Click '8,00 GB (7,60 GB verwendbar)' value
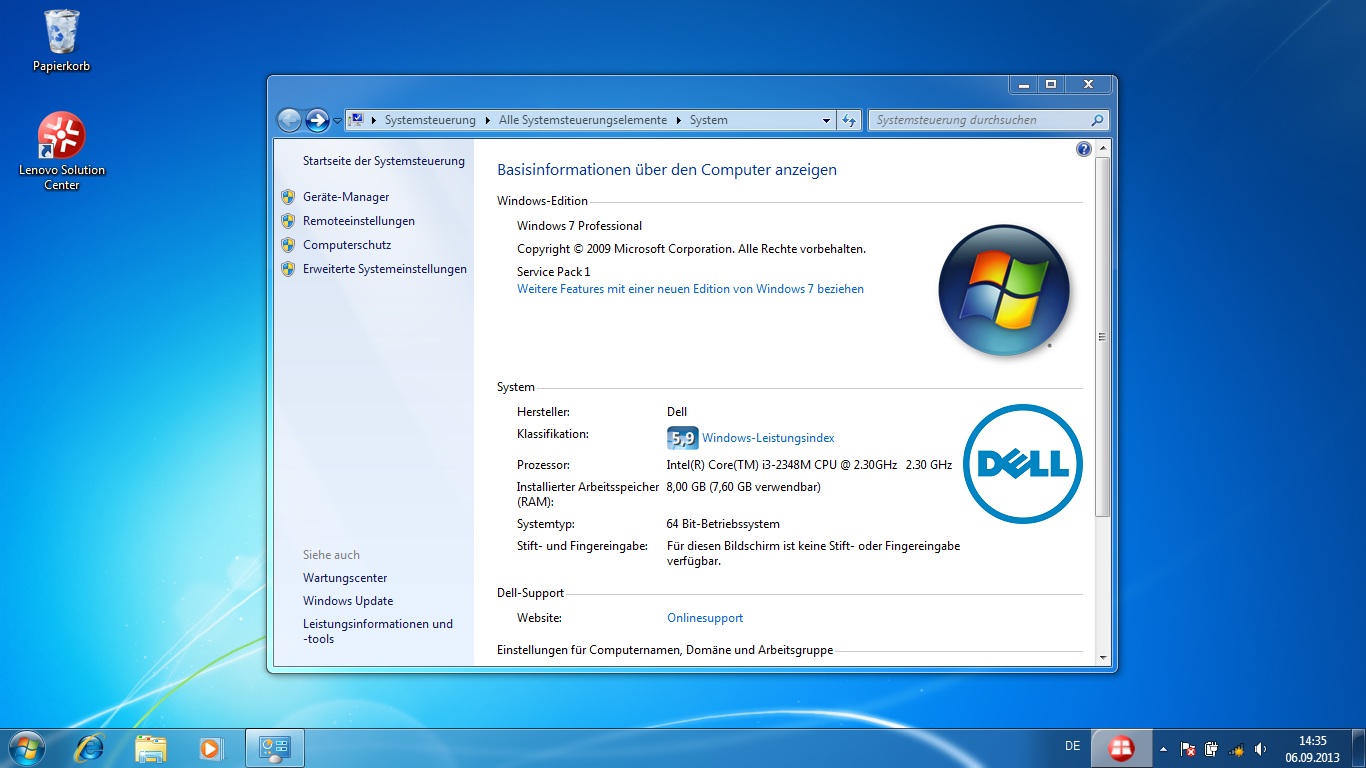The width and height of the screenshot is (1366, 768). tap(743, 487)
